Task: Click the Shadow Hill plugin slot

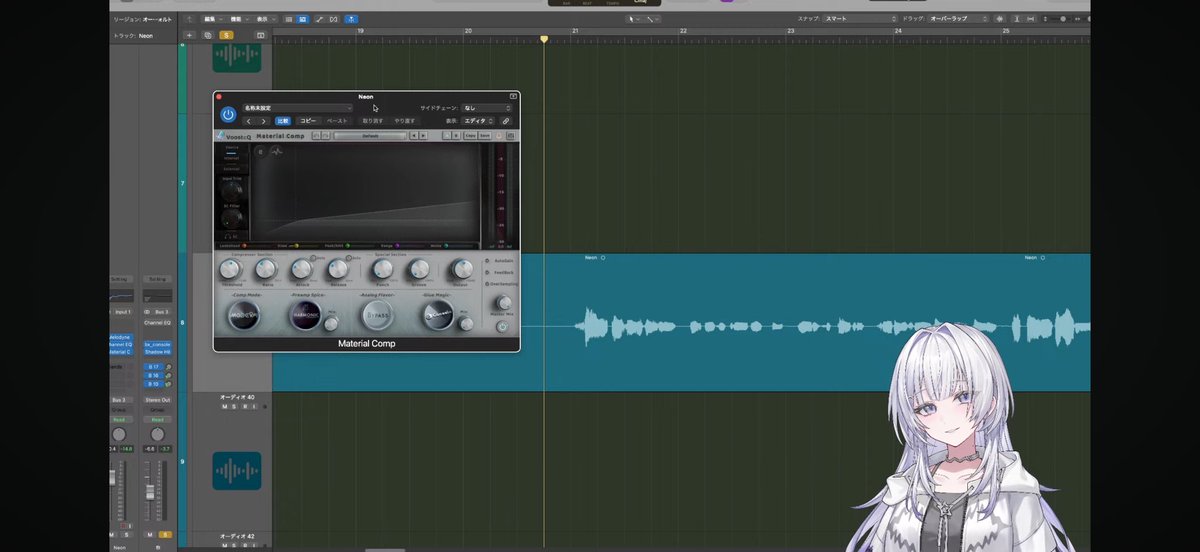Action: point(157,351)
